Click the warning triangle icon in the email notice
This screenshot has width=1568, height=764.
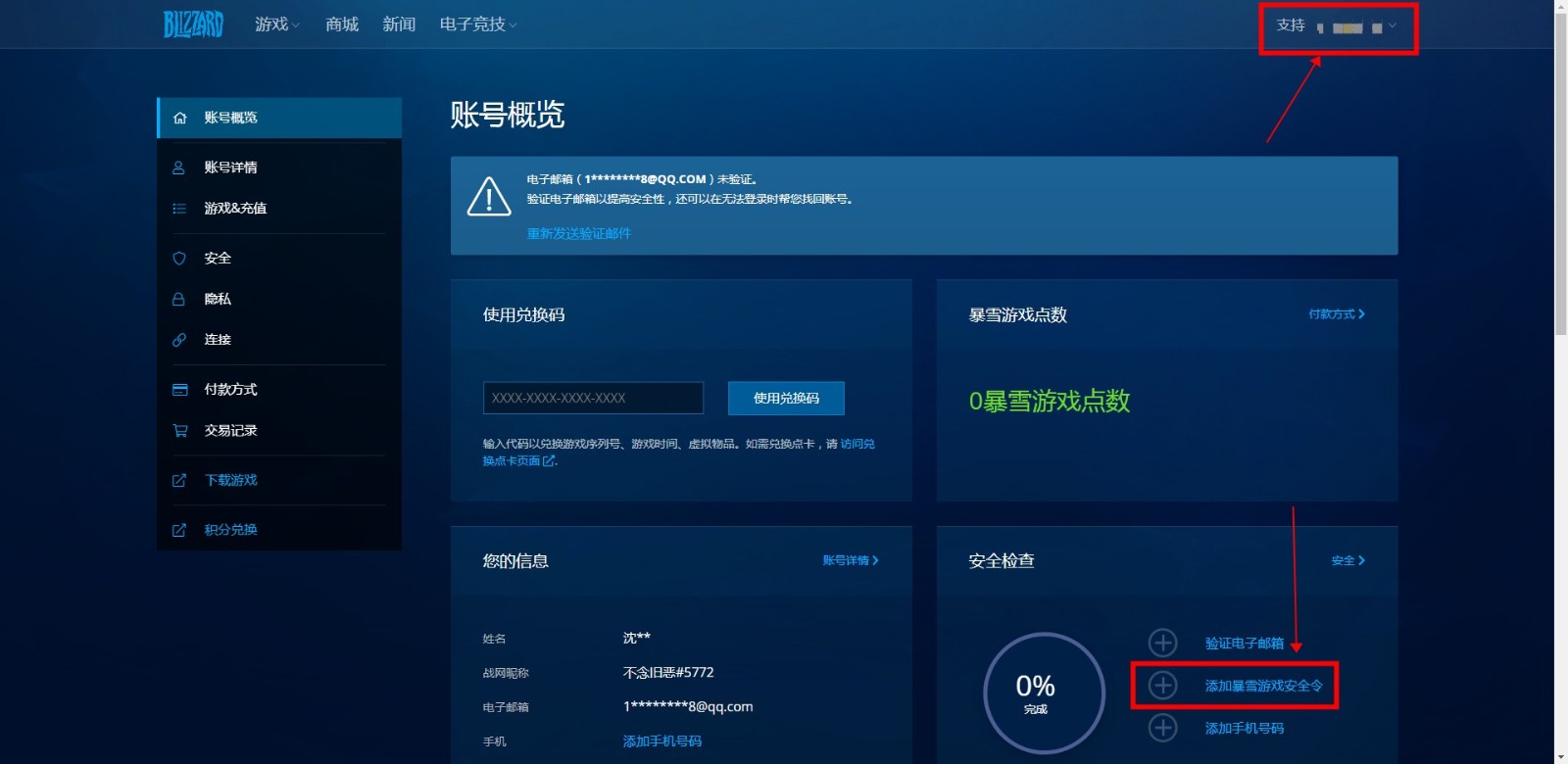(489, 196)
